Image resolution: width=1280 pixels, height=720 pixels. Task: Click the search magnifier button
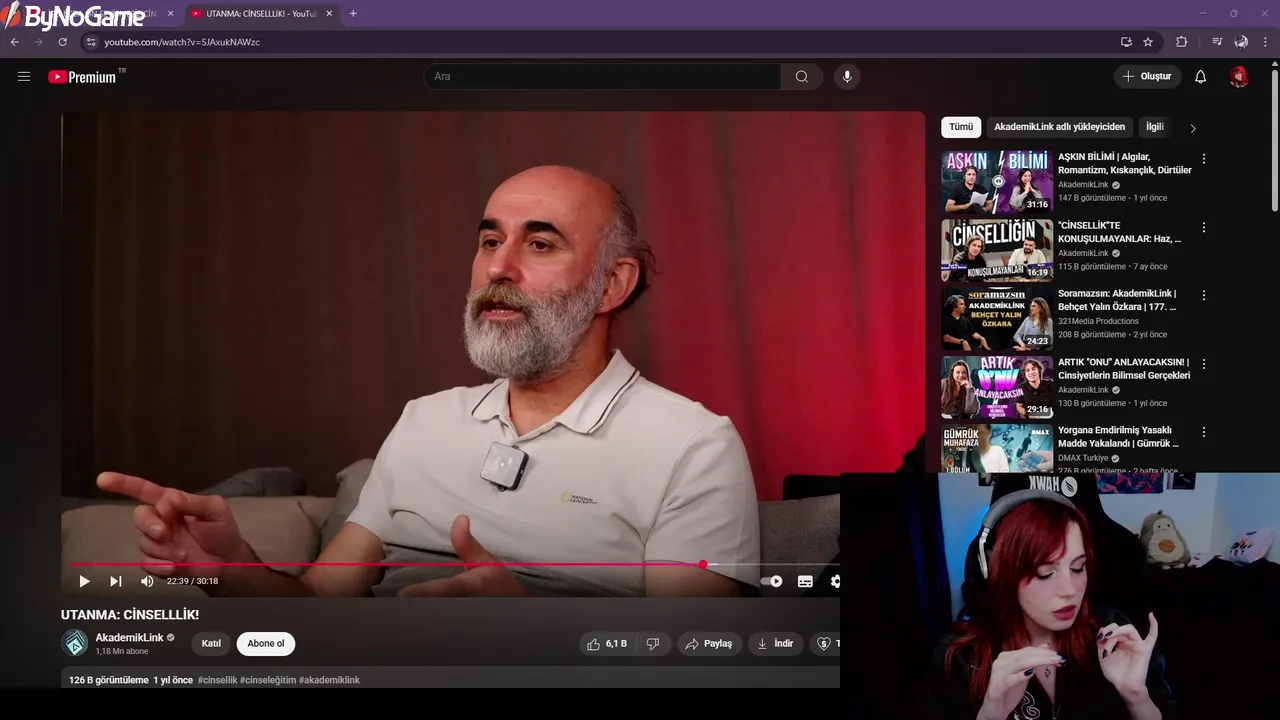coord(802,77)
